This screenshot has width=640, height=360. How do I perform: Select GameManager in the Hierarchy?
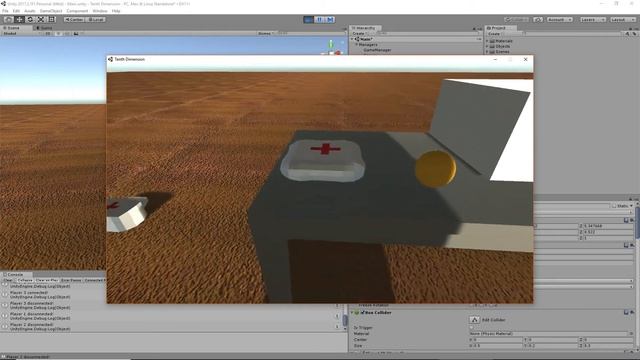(377, 50)
